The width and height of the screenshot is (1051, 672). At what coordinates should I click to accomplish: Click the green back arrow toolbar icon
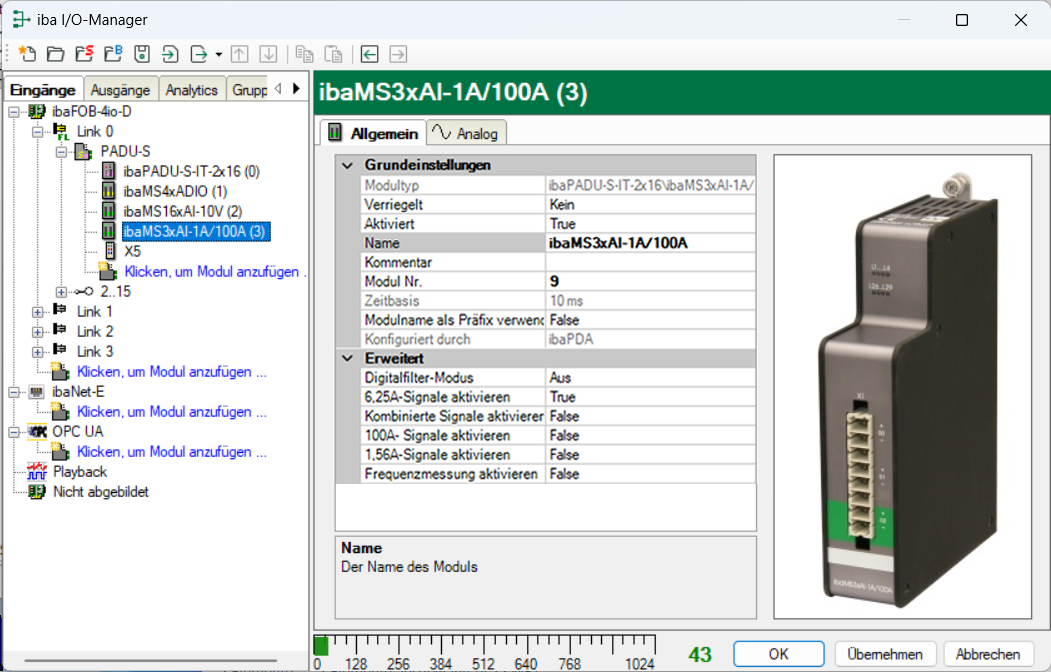370,54
